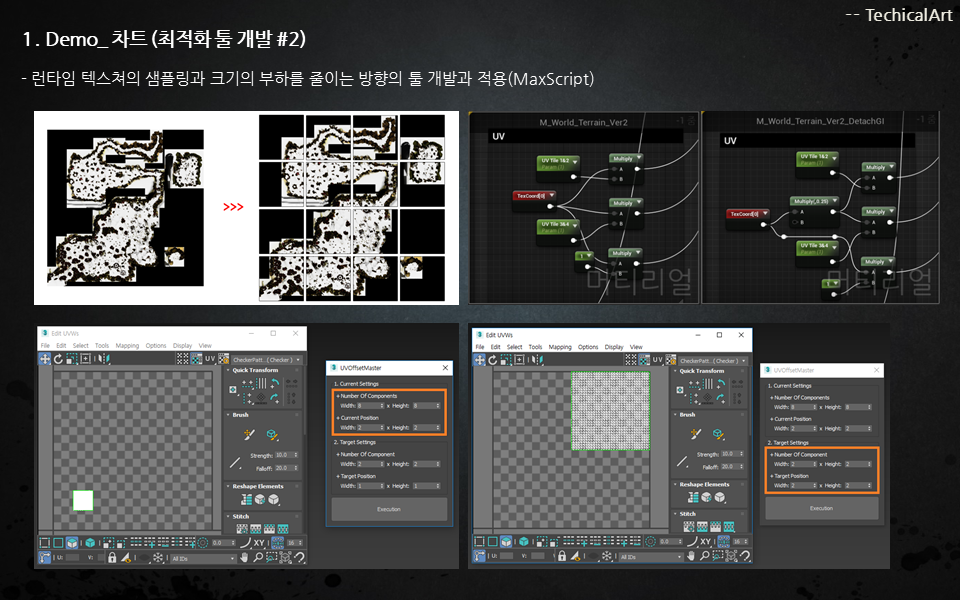The image size is (960, 600).
Task: Enable polygon sub-object mode in left bottom toolbar
Action: pyautogui.click(x=73, y=543)
